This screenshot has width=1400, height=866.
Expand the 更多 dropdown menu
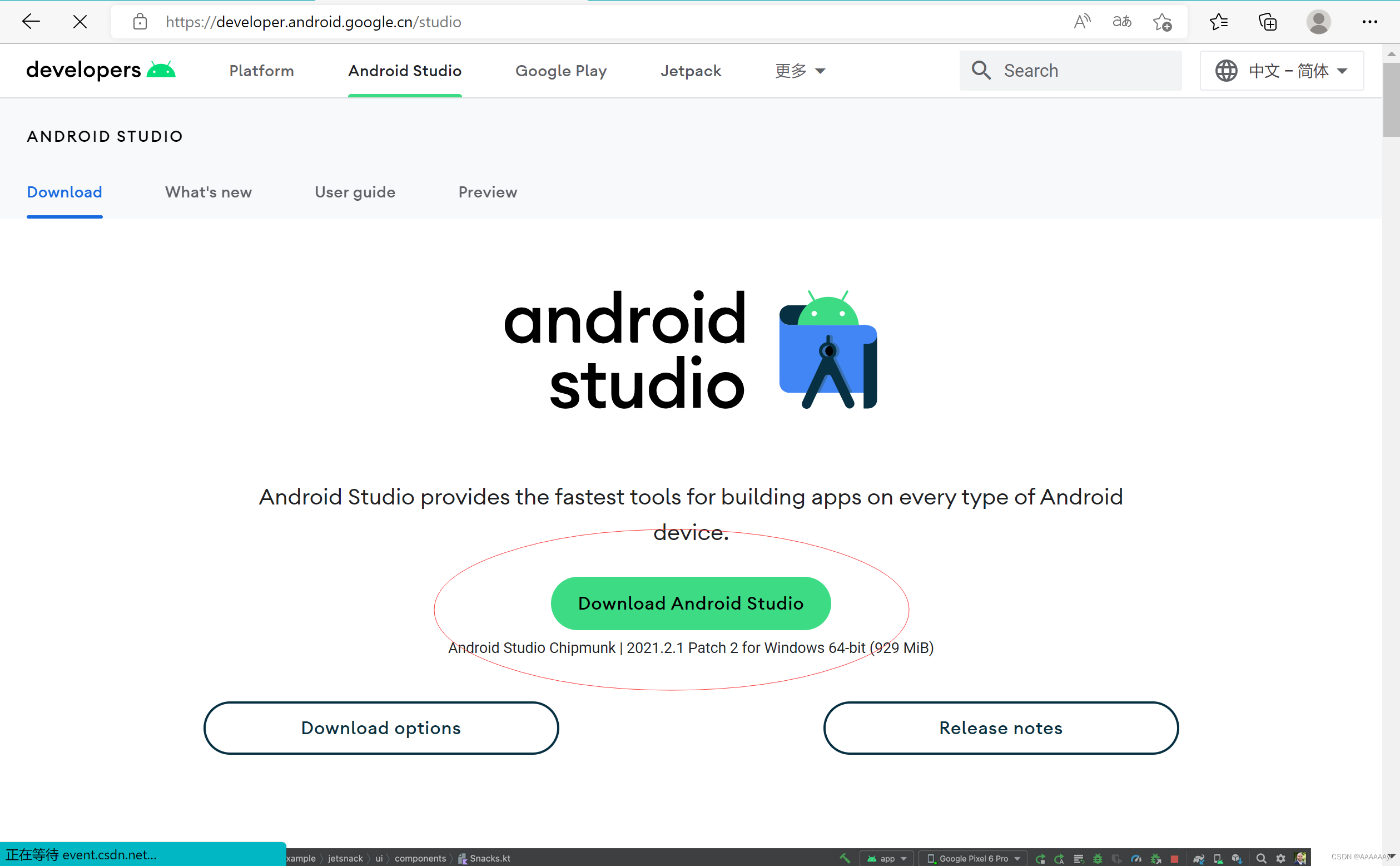click(x=800, y=71)
